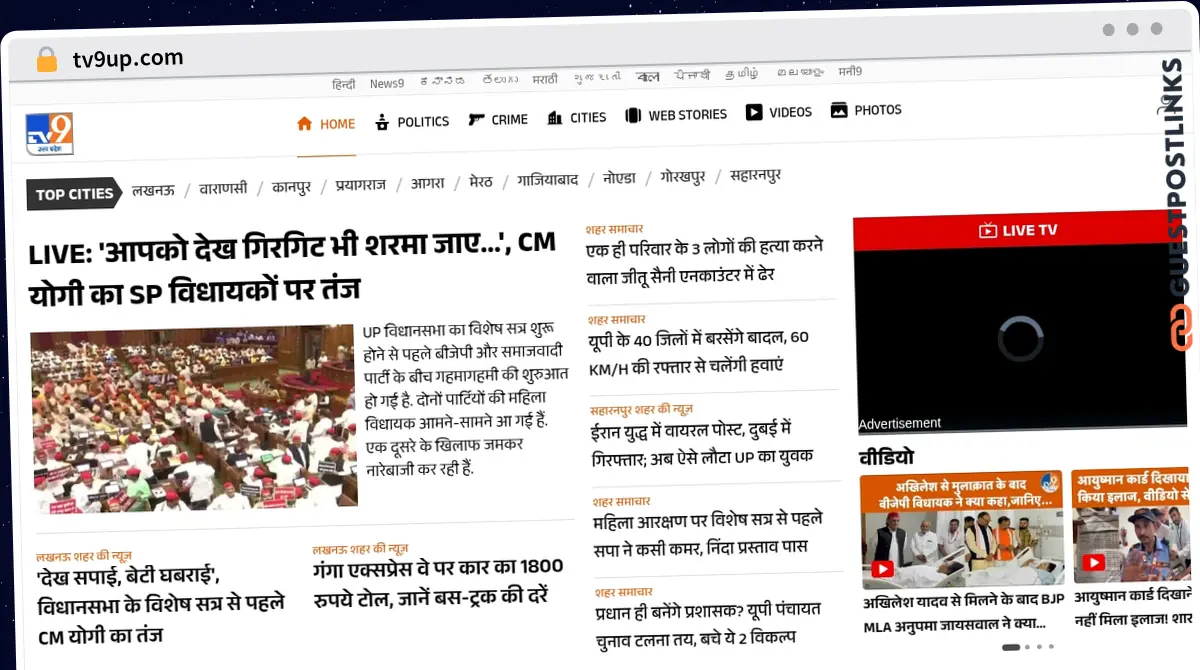Click सहारनपुर शहर की न्यूज़ category tag
Screen dimensions: 1200x670
point(641,410)
